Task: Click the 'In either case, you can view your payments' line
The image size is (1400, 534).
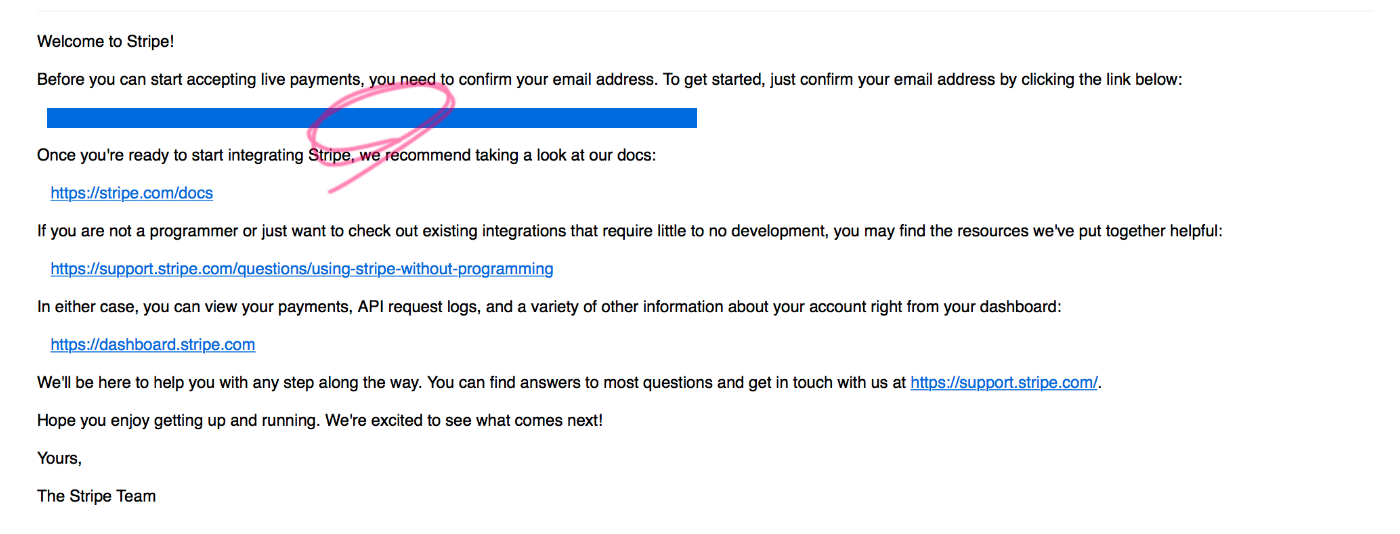Action: coord(549,308)
